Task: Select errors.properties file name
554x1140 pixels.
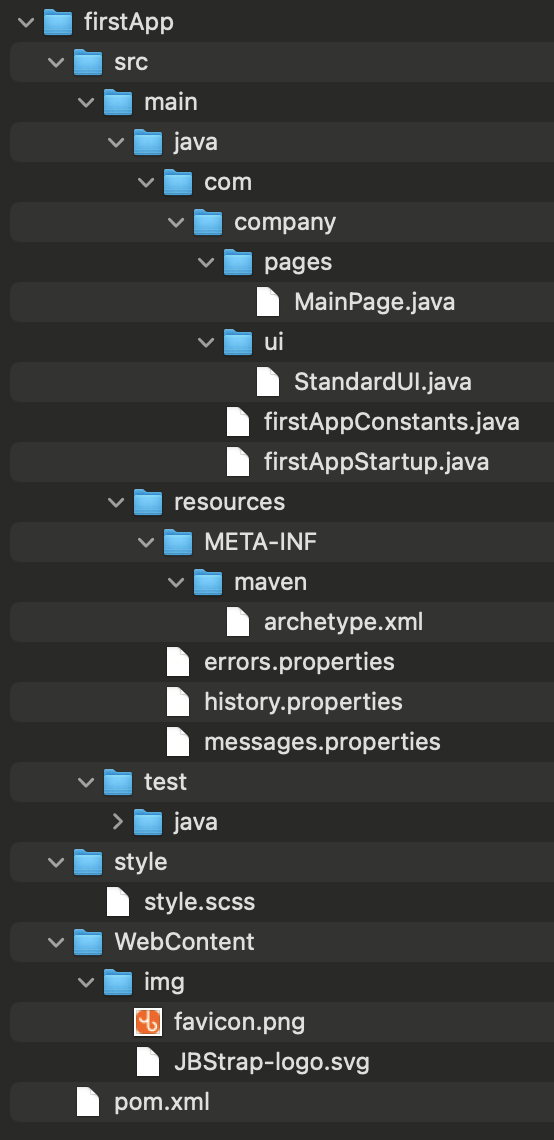Action: [300, 662]
